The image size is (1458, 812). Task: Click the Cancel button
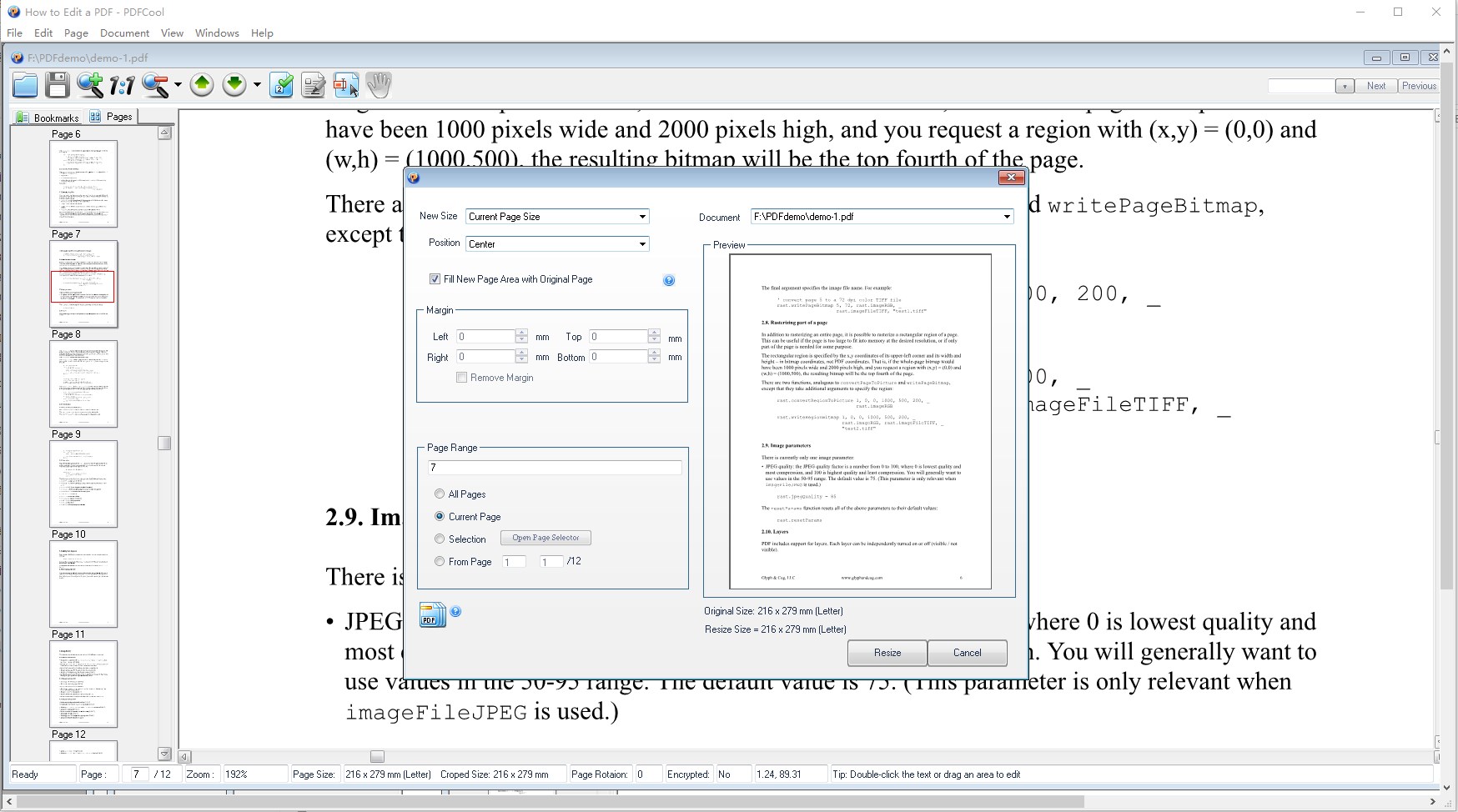968,653
